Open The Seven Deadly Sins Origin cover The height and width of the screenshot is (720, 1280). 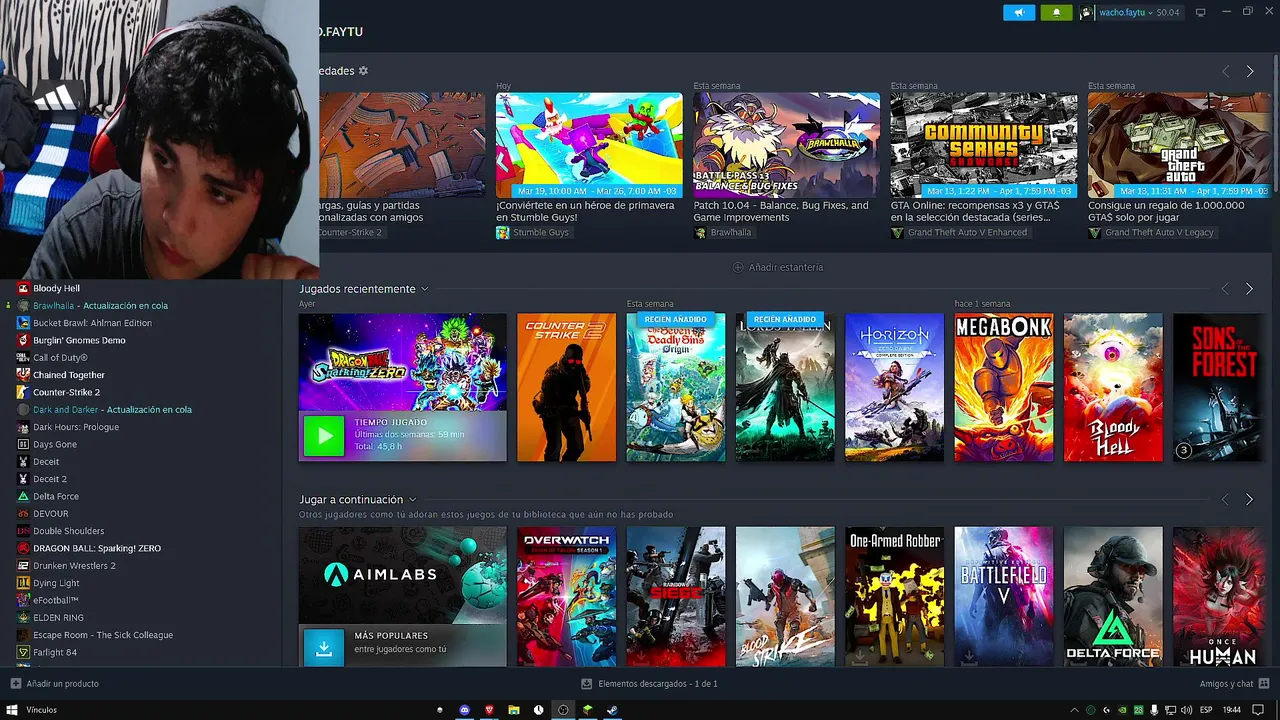click(x=676, y=388)
